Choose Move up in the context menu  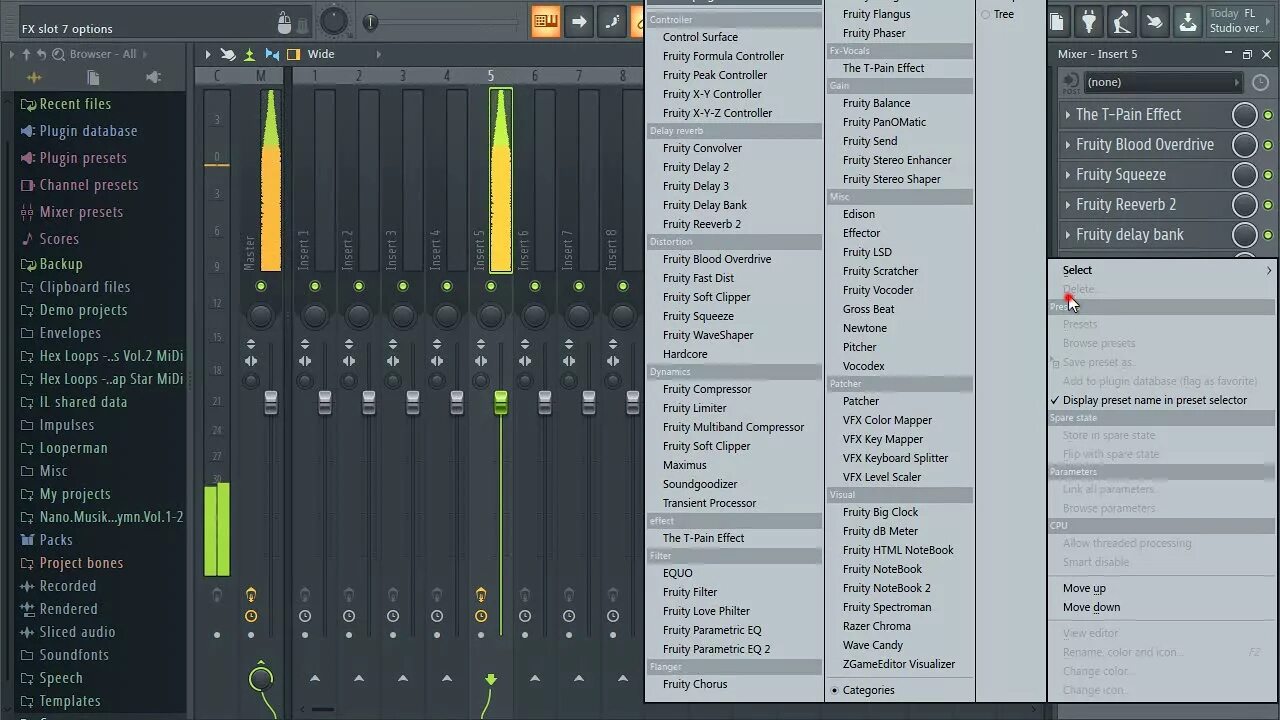[x=1084, y=588]
